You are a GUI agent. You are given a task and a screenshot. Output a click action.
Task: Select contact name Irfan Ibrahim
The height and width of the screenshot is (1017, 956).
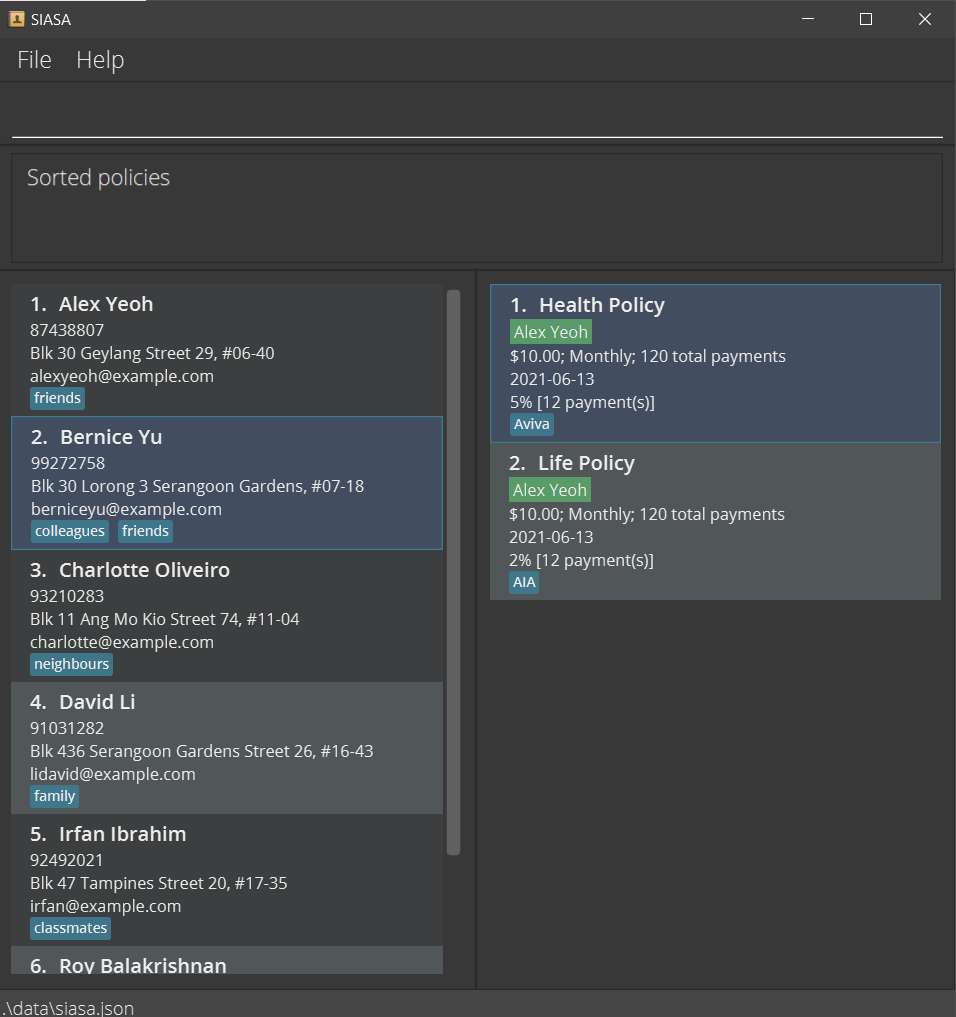pos(123,834)
